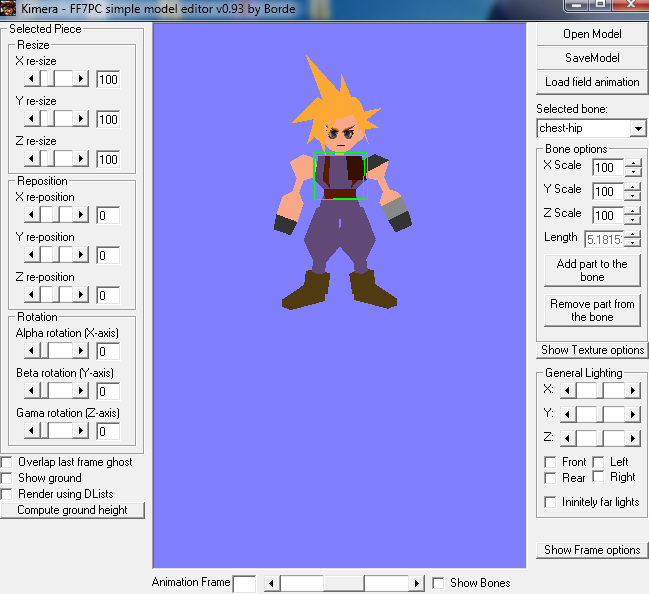Remove part from the bone
The image size is (649, 594).
tap(592, 310)
